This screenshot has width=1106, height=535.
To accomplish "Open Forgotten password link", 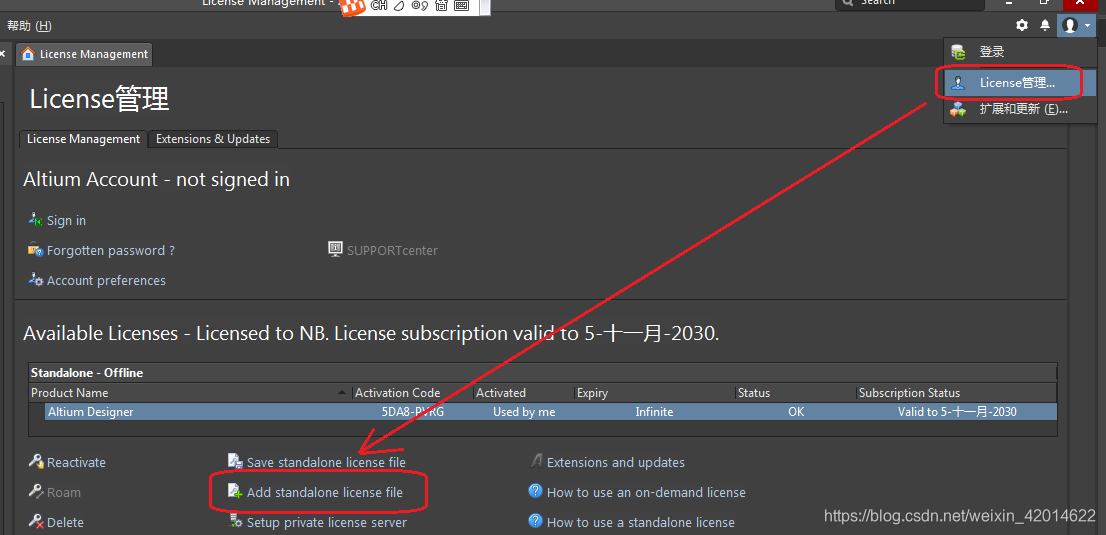I will [110, 251].
